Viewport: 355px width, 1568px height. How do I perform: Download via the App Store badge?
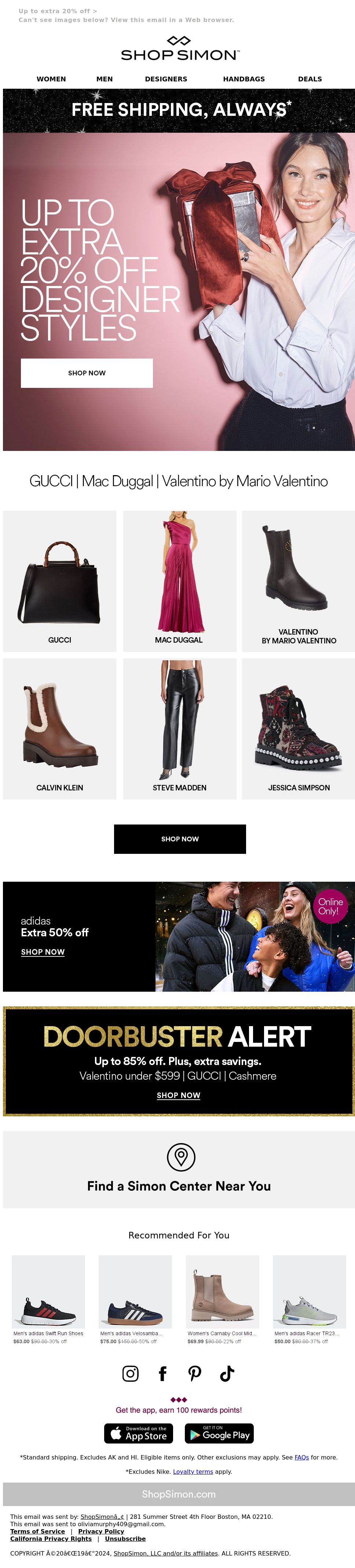[x=139, y=1433]
